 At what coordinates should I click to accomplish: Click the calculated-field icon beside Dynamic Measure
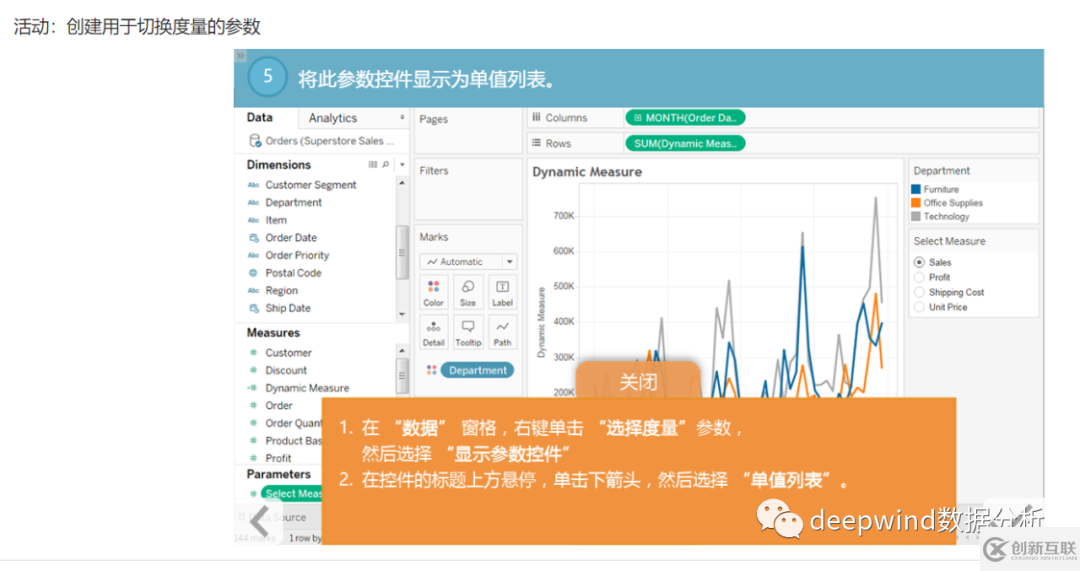pos(253,388)
